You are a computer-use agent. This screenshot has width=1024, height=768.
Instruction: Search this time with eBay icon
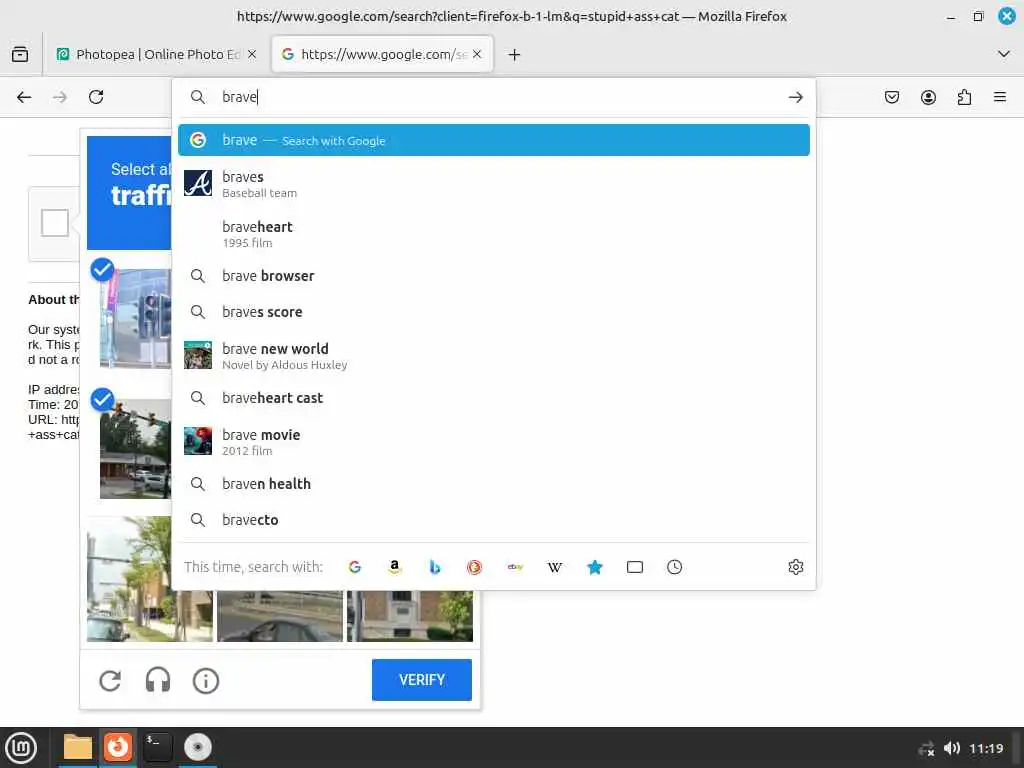coord(515,567)
